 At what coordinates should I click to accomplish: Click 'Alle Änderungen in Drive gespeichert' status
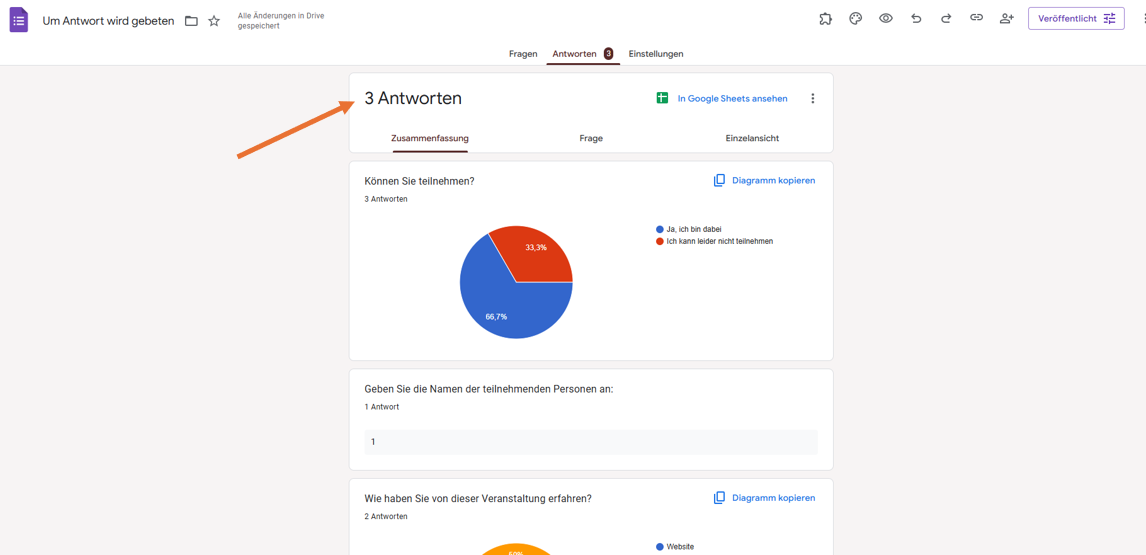(281, 20)
